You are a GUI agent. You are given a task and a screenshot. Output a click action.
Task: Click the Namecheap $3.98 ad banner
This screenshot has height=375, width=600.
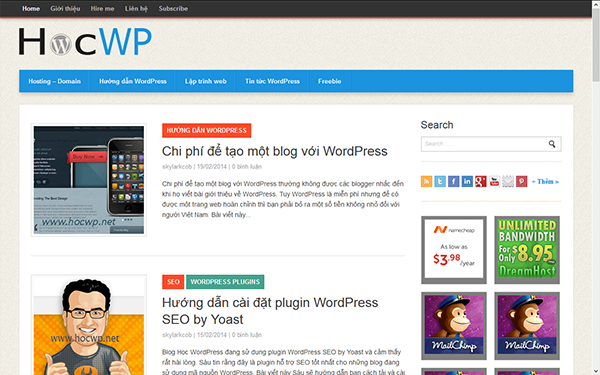454,250
